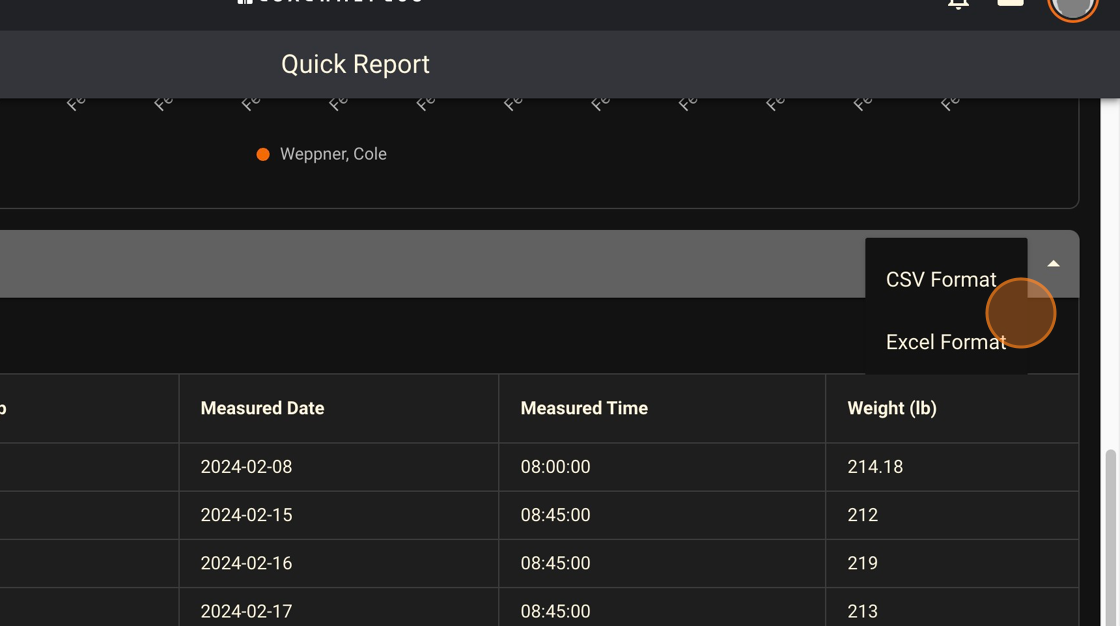Open messages via the envelope icon
The width and height of the screenshot is (1120, 626).
(1010, 5)
